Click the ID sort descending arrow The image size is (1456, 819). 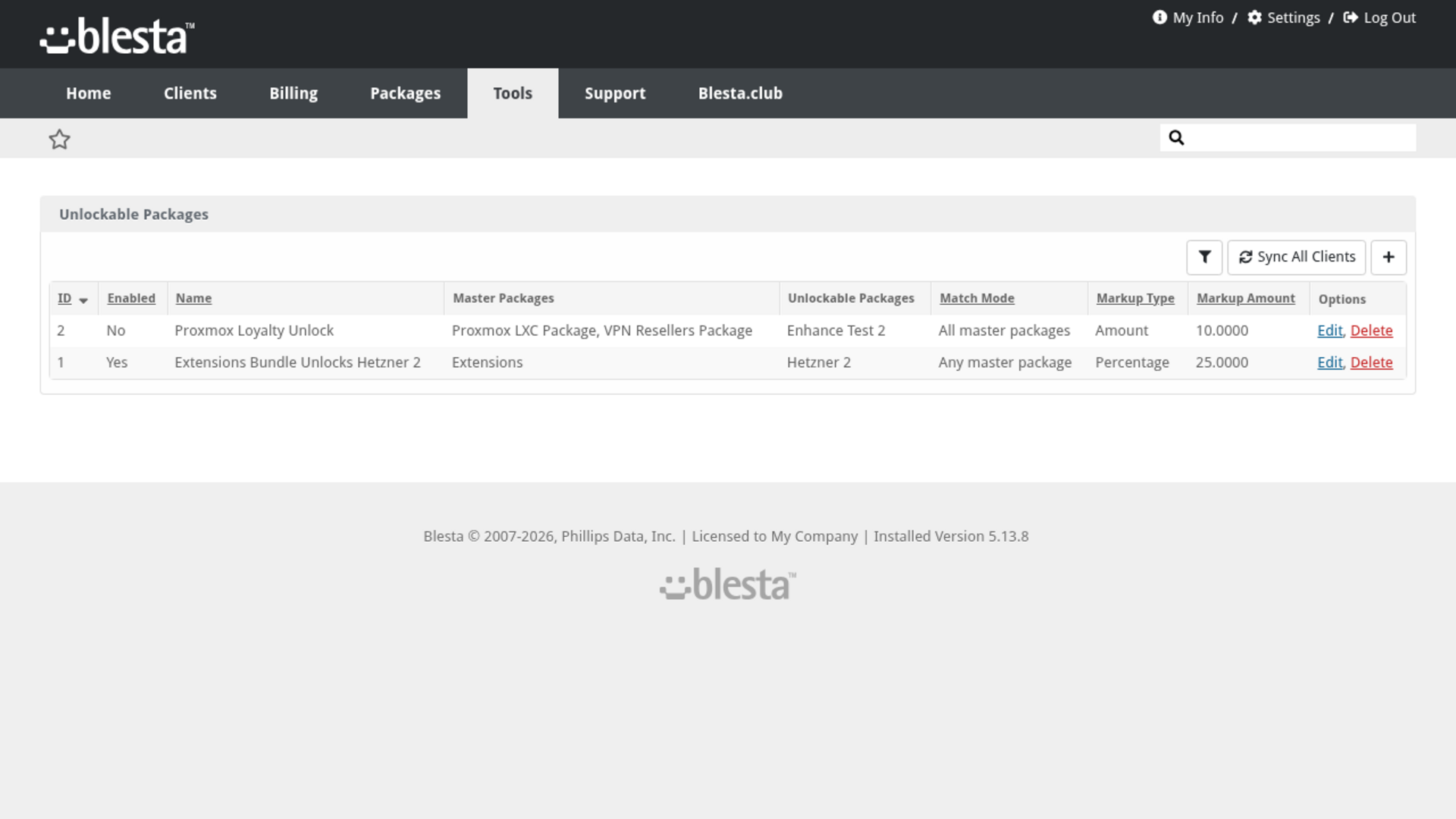(x=83, y=300)
